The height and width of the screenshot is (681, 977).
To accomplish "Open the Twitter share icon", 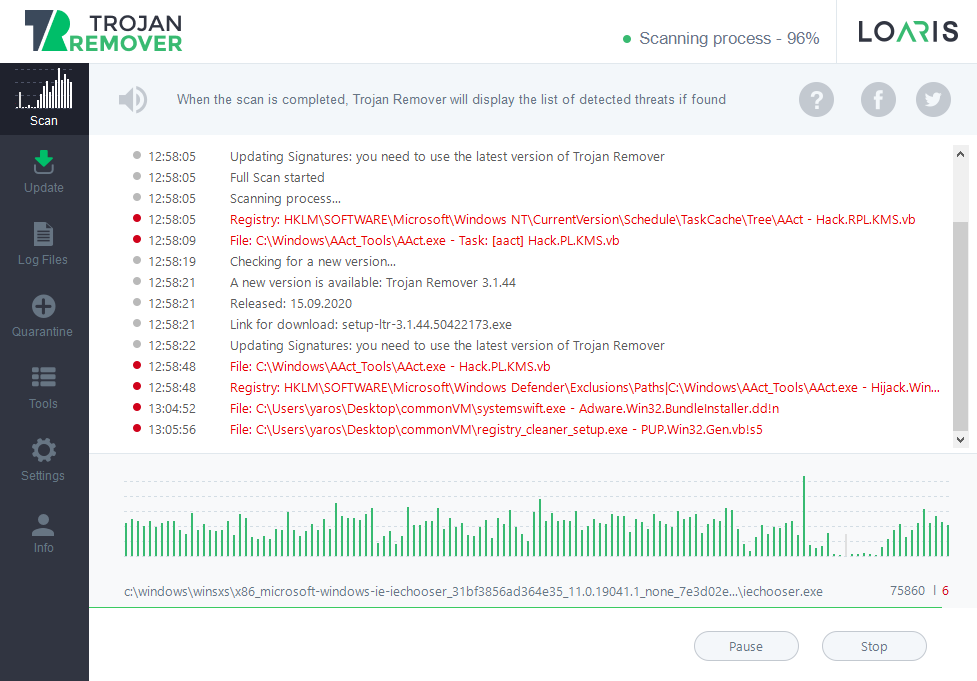I will [933, 100].
